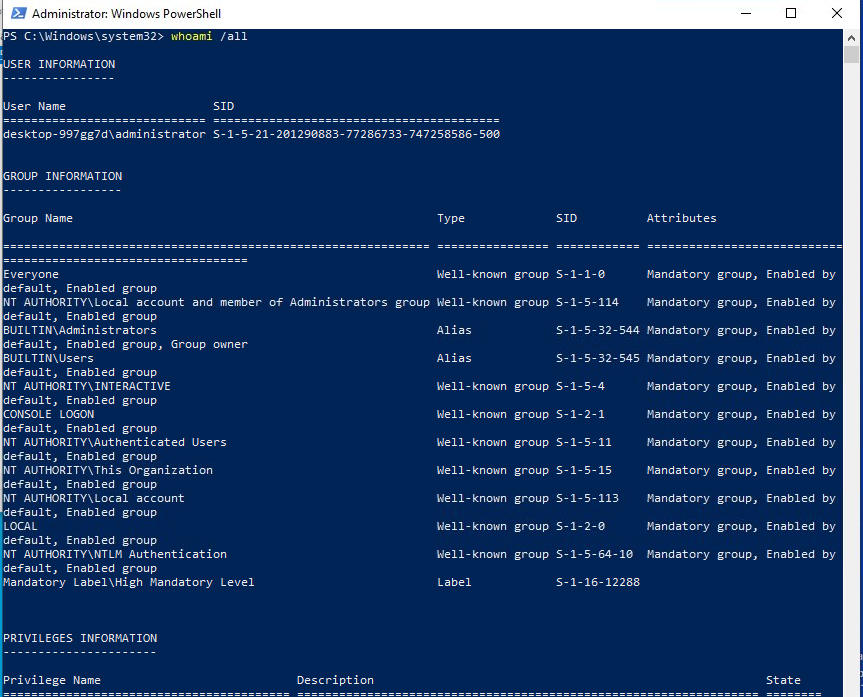The image size is (863, 697).
Task: Click the NT AUTHORITY\NTLM Authentication entry
Action: tap(115, 554)
